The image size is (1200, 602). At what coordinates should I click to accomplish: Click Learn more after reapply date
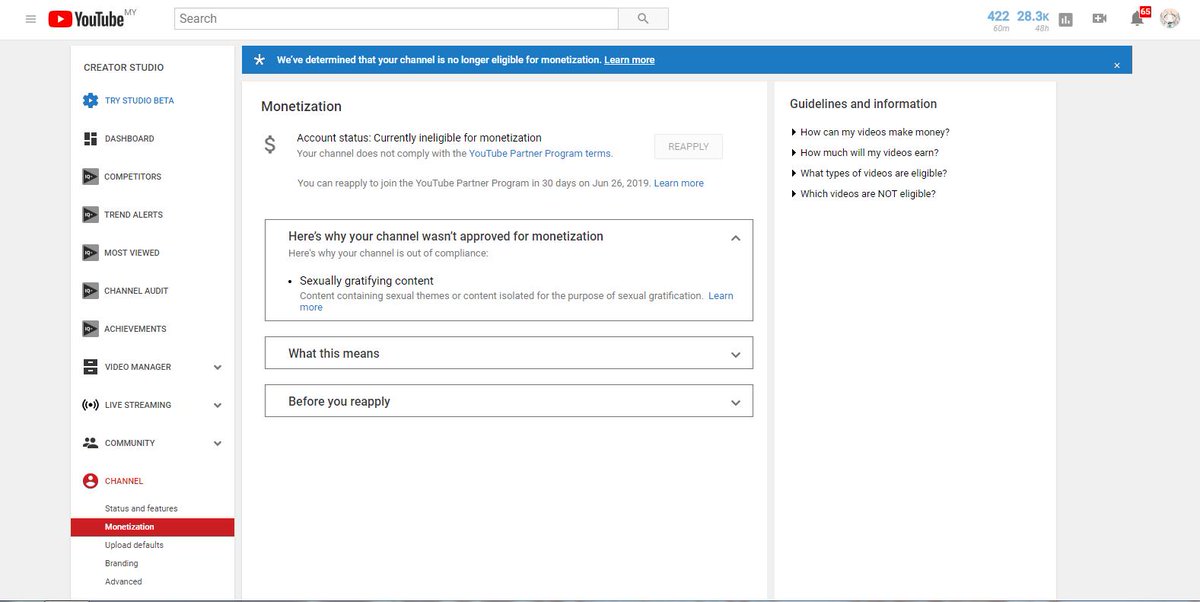click(678, 184)
